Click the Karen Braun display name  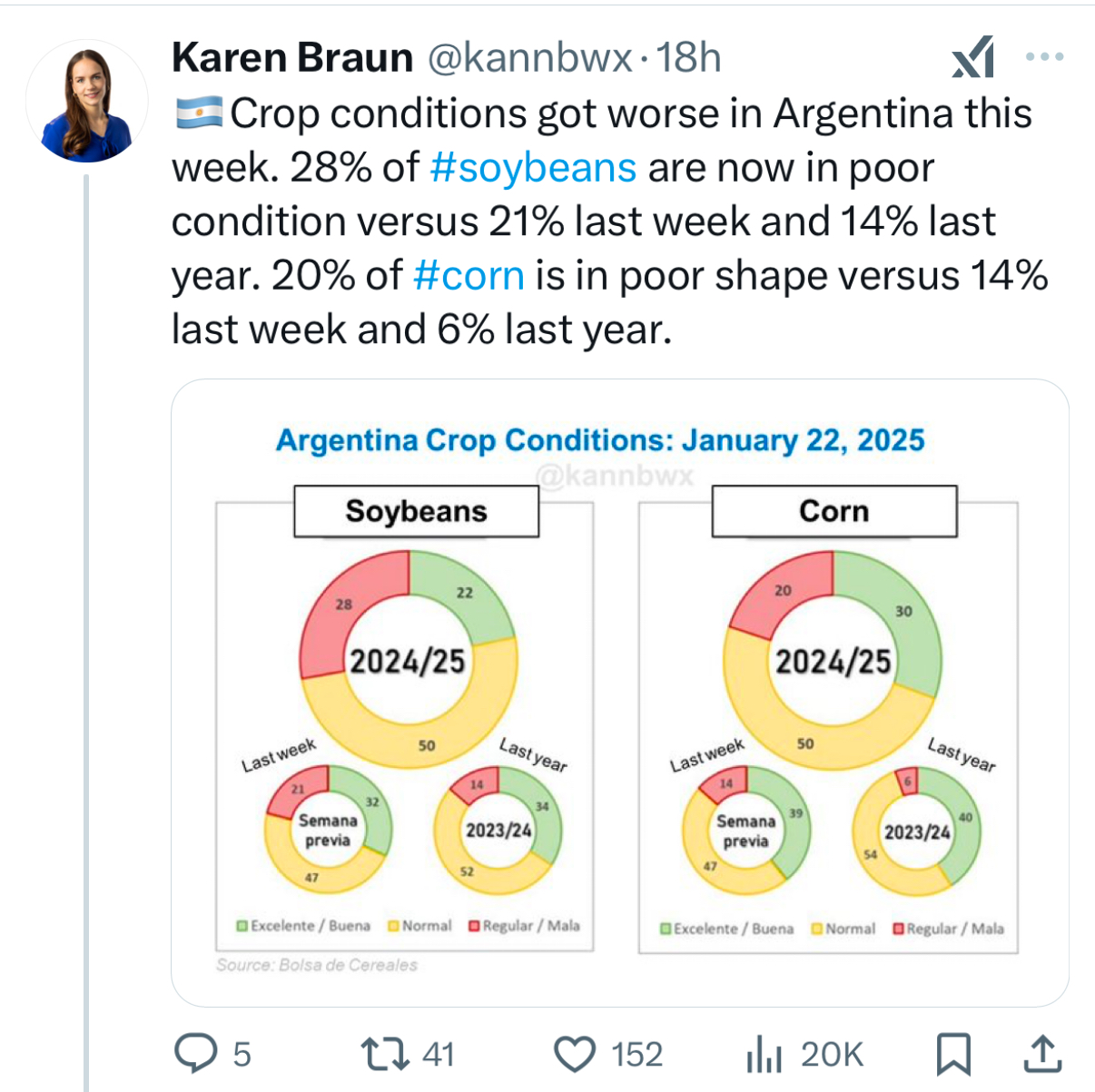pos(291,58)
